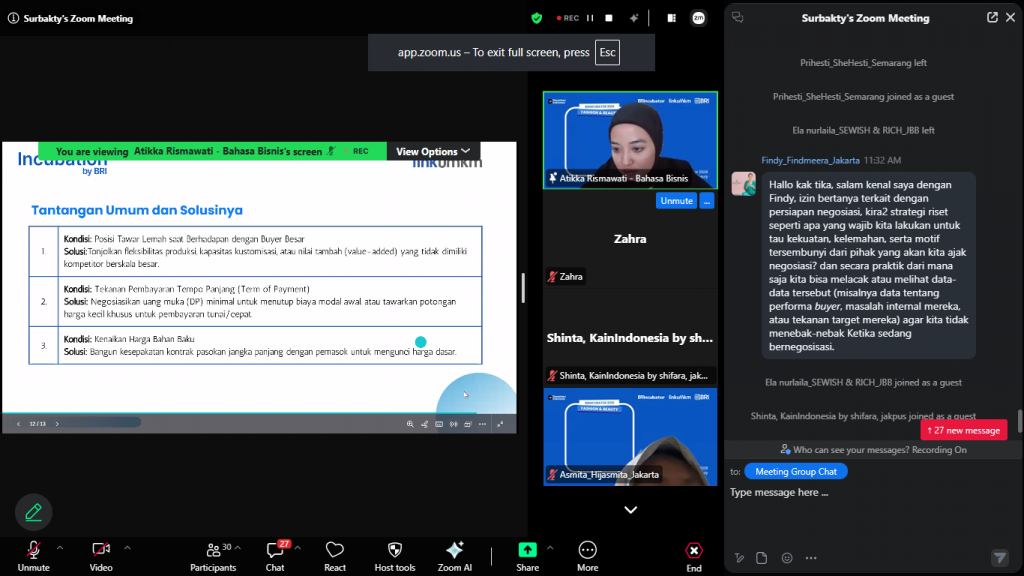1024x576 pixels.
Task: Go to previous slide in the presentation
Action: [x=18, y=424]
